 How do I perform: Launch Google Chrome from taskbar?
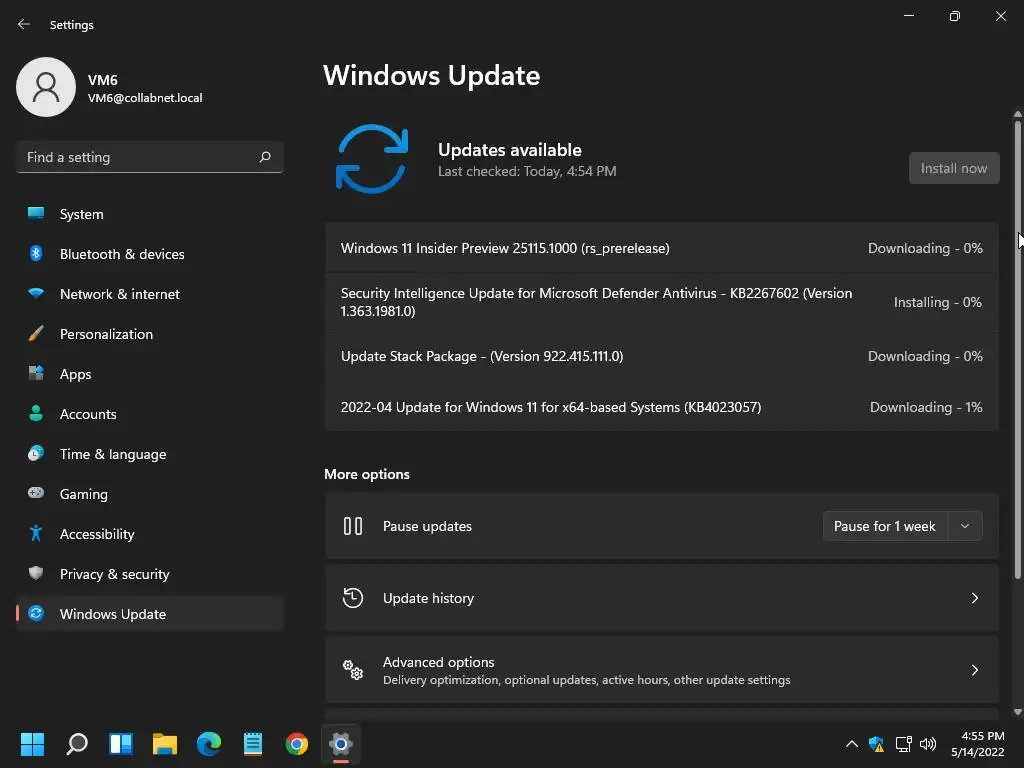click(296, 744)
